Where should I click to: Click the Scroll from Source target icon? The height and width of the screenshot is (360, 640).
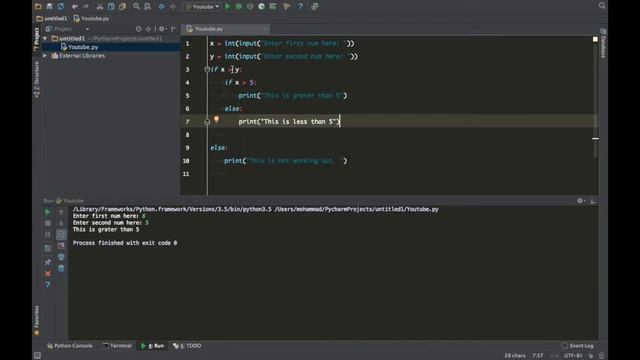coord(139,29)
